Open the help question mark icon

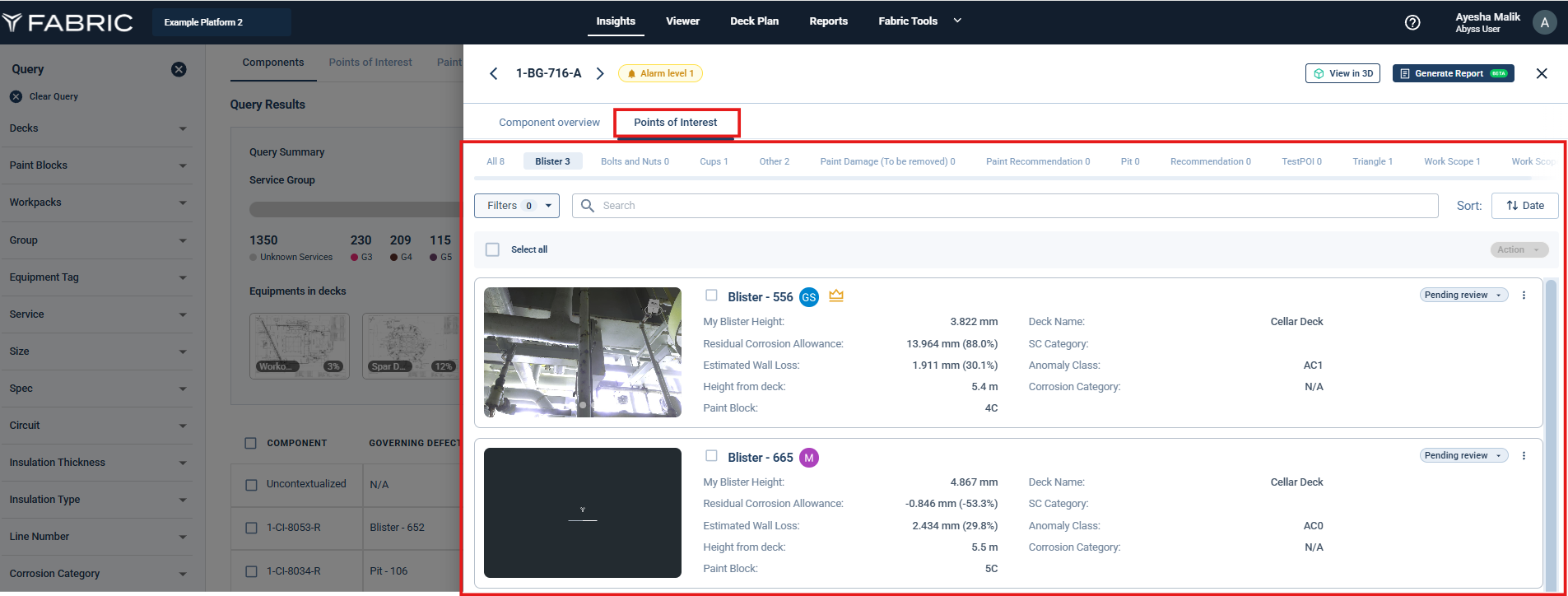coord(1412,22)
